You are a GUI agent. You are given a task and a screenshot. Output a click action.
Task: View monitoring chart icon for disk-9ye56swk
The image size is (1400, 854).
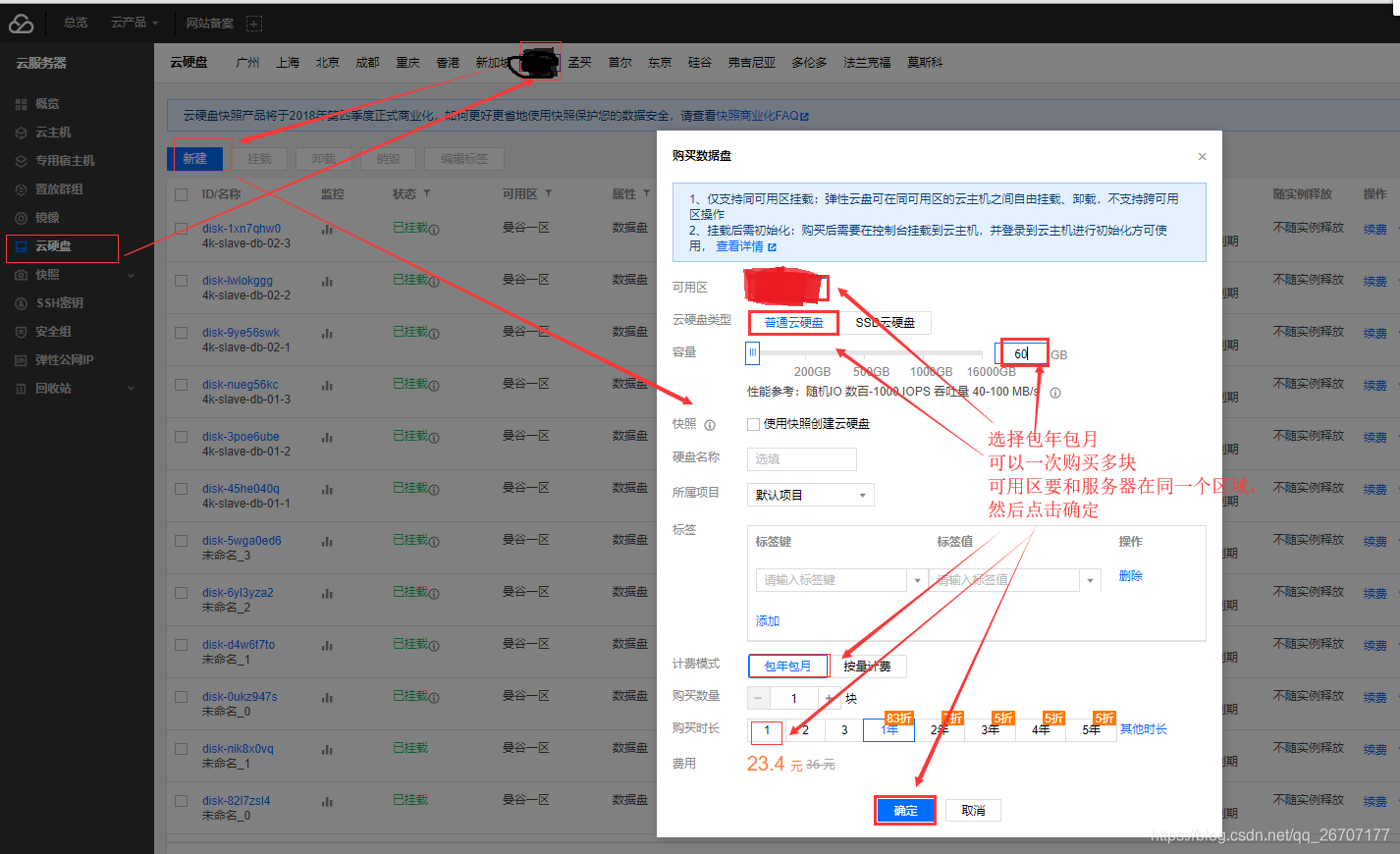pyautogui.click(x=327, y=333)
